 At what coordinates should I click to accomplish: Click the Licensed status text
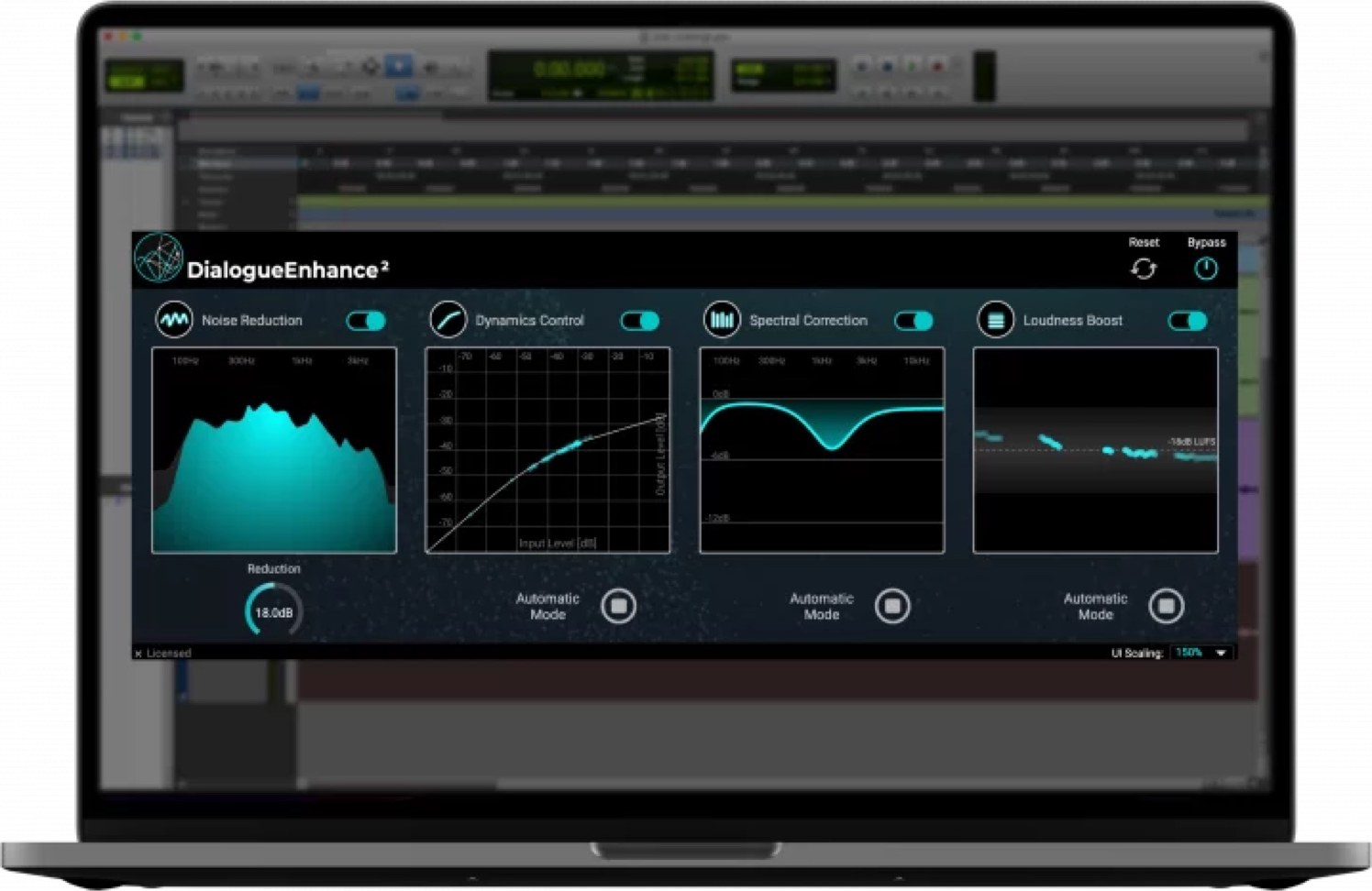click(169, 654)
